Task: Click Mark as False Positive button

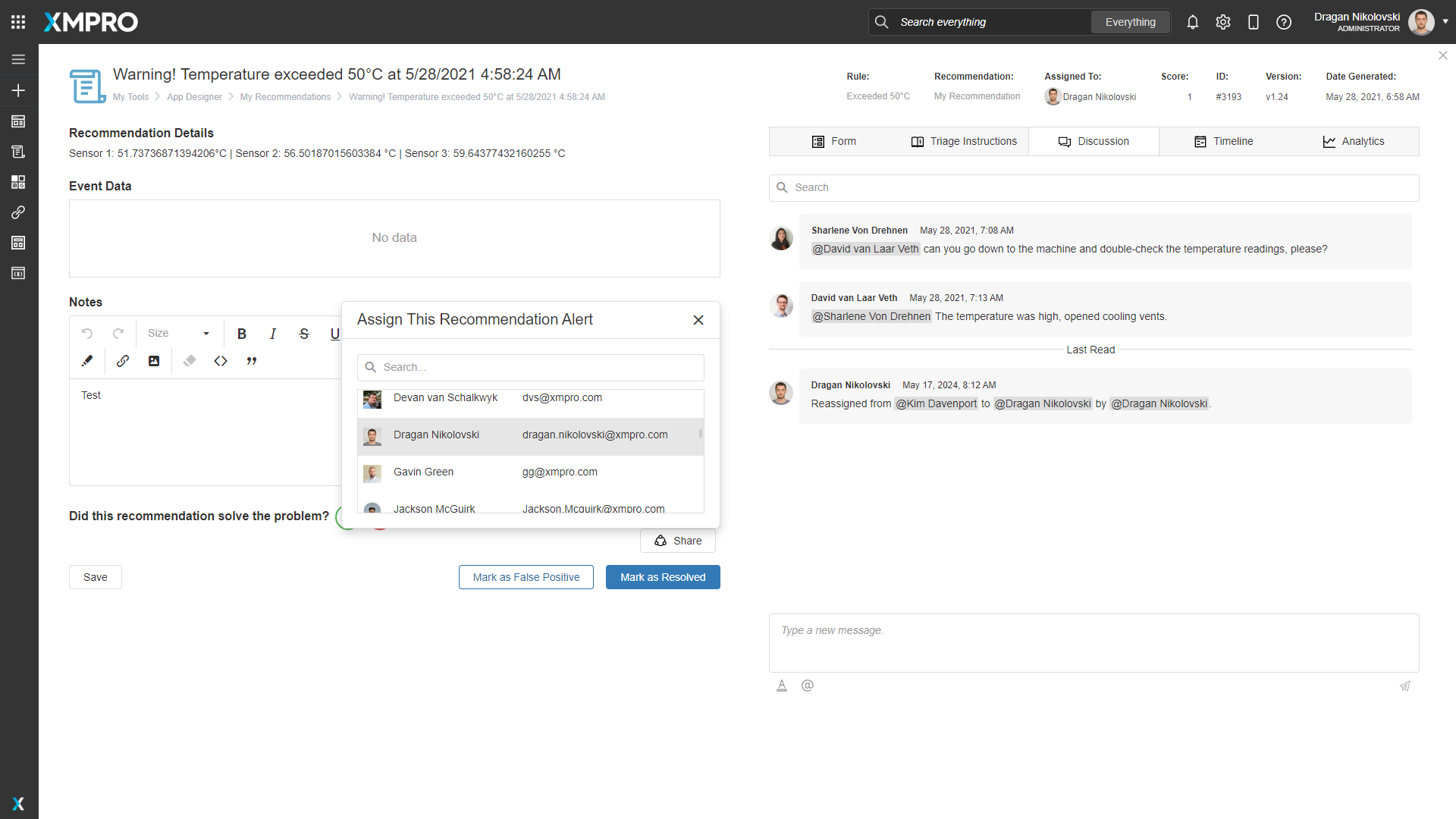Action: point(526,577)
